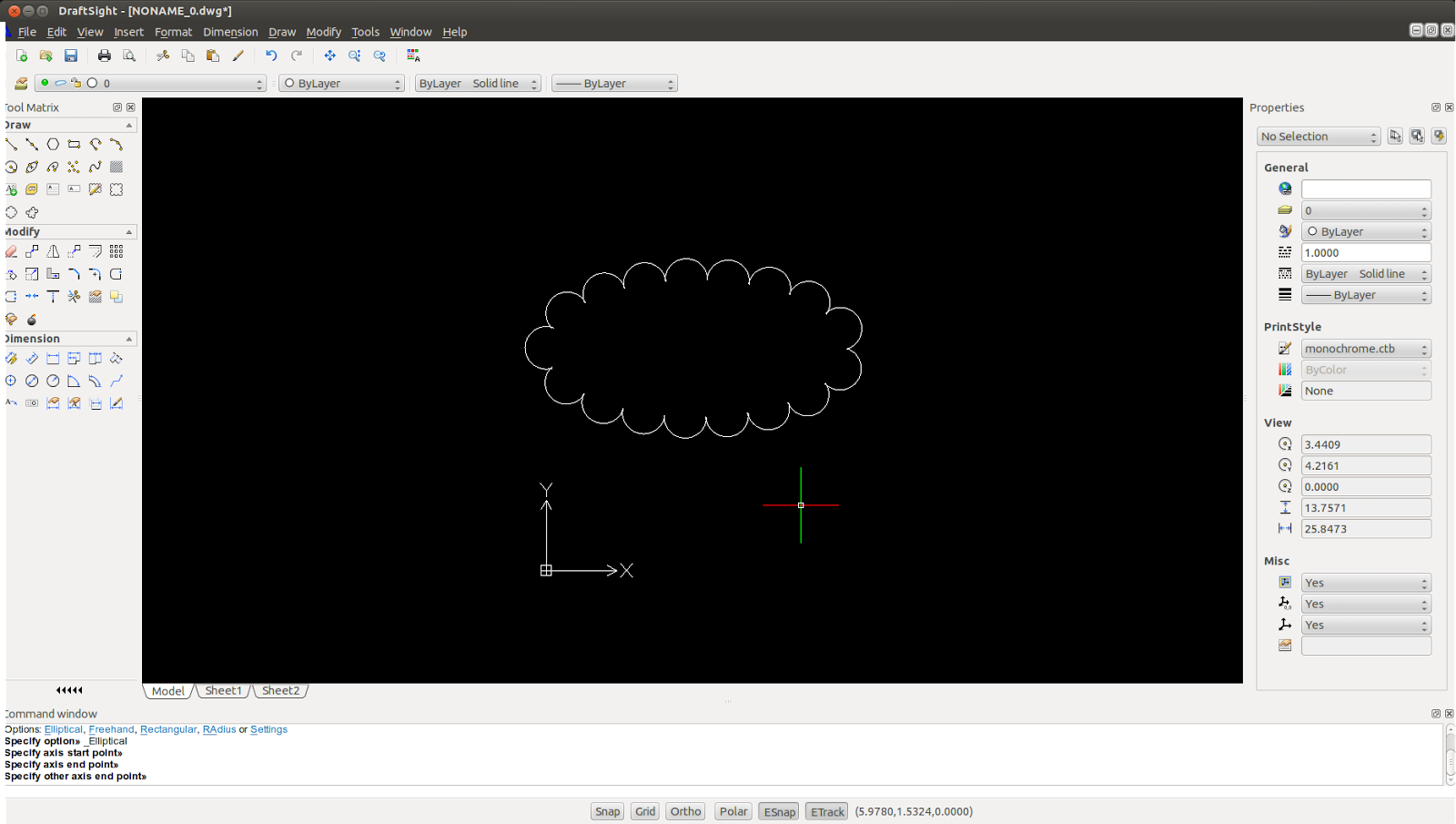
Task: Select the Rectangle draw tool
Action: tap(74, 144)
